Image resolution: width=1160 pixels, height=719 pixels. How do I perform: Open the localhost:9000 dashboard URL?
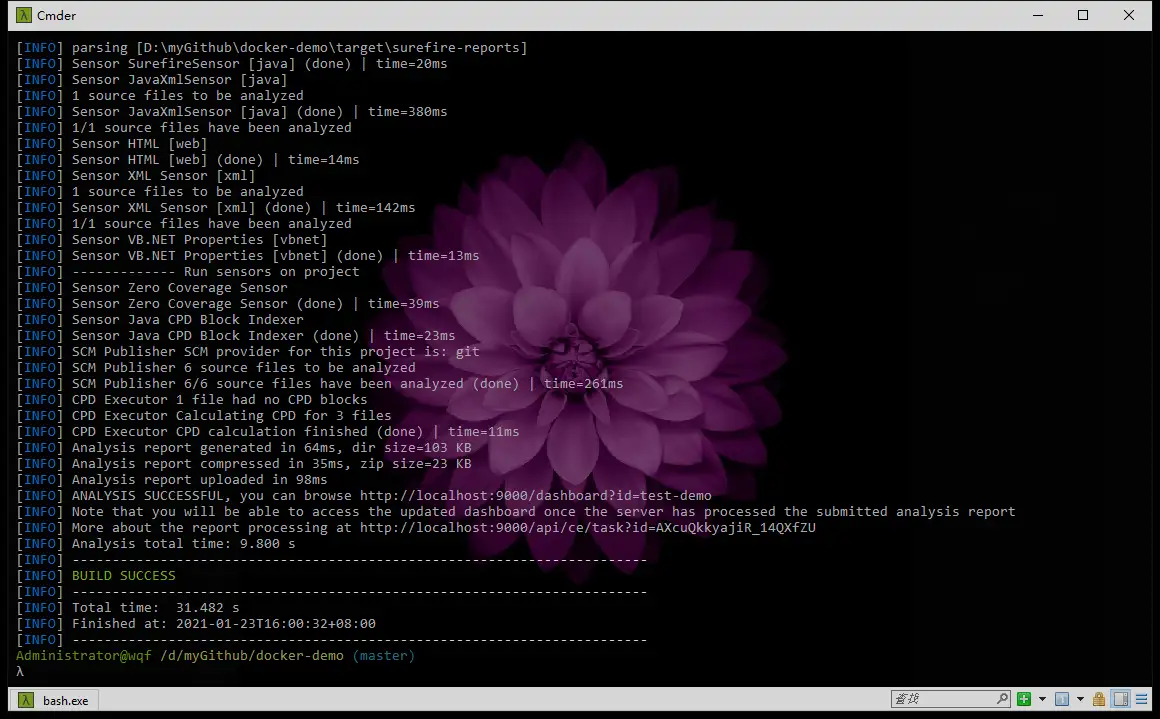click(x=535, y=495)
